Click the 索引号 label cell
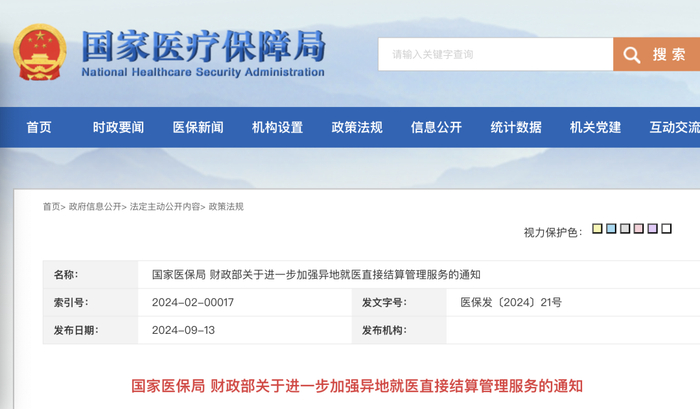Screen dimensions: 700x409 [90, 302]
